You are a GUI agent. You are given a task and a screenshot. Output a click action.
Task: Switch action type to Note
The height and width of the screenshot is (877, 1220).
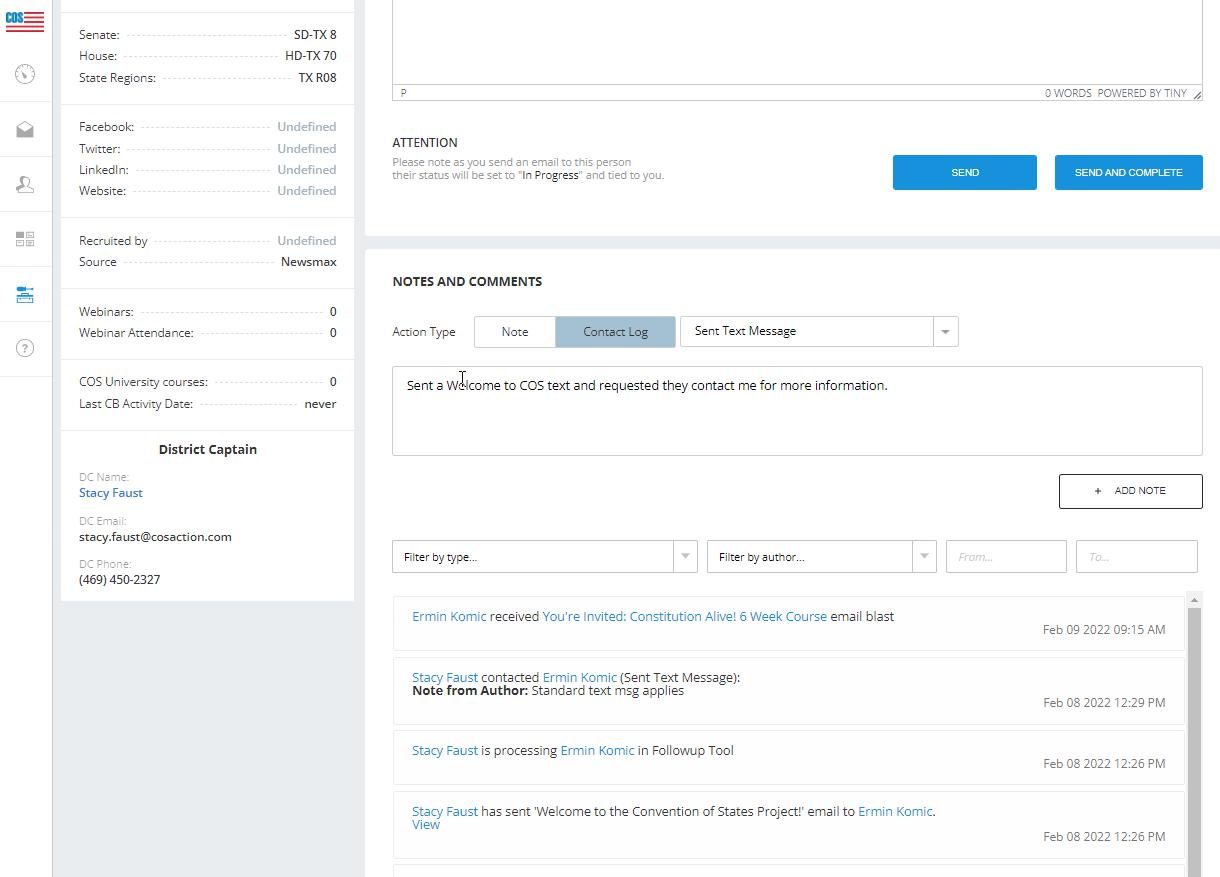tap(515, 332)
